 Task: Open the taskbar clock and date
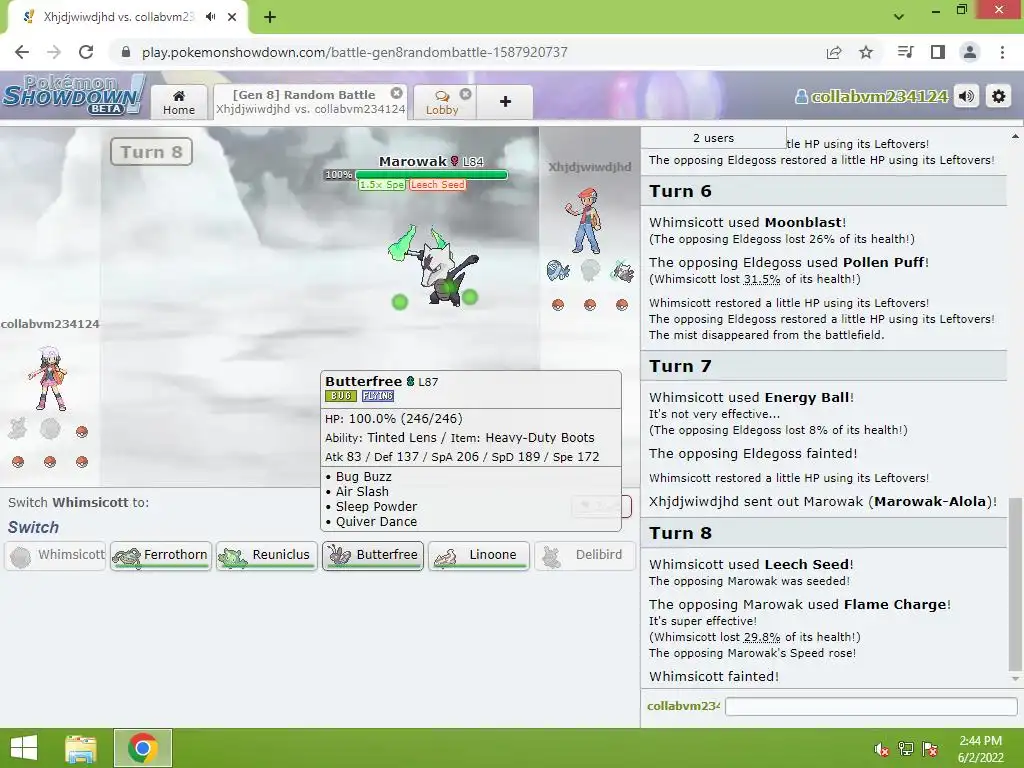pos(980,749)
